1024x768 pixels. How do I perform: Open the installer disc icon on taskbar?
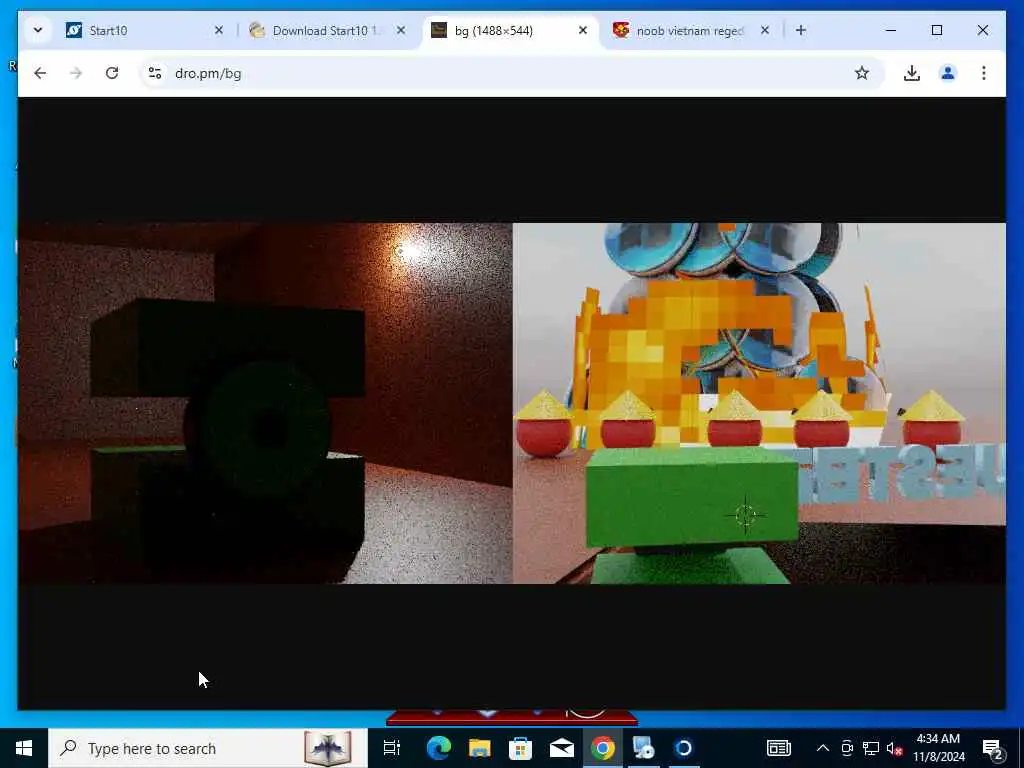point(643,748)
